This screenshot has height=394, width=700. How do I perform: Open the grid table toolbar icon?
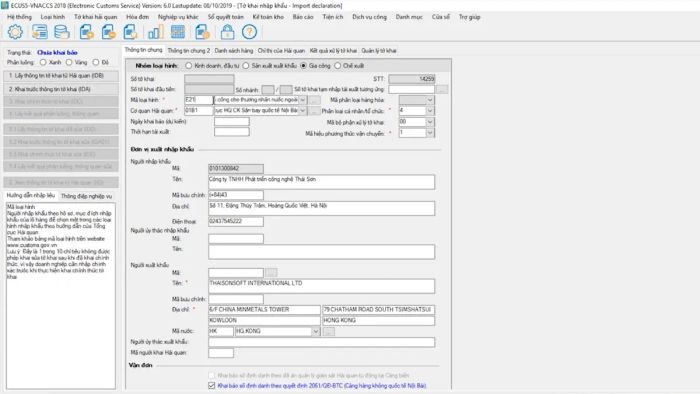pos(178,32)
